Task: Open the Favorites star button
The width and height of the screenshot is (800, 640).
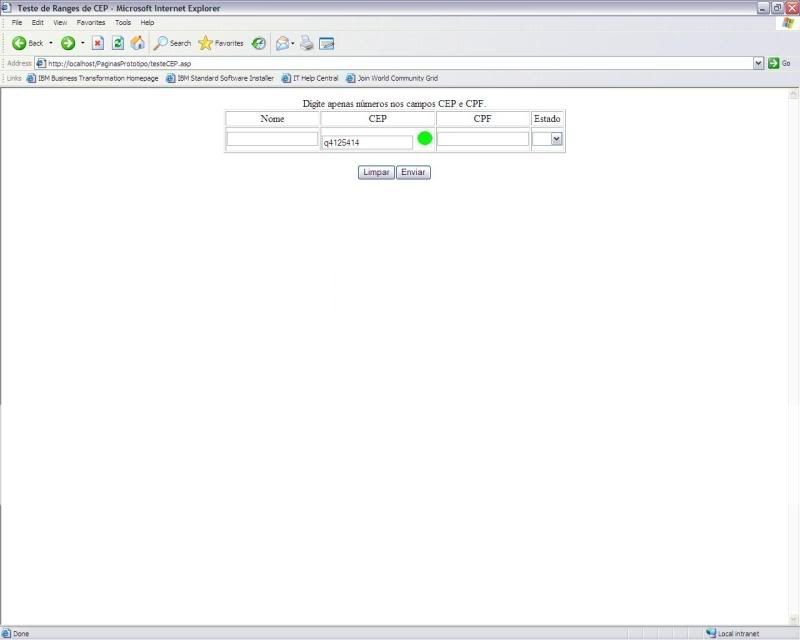Action: pos(221,43)
